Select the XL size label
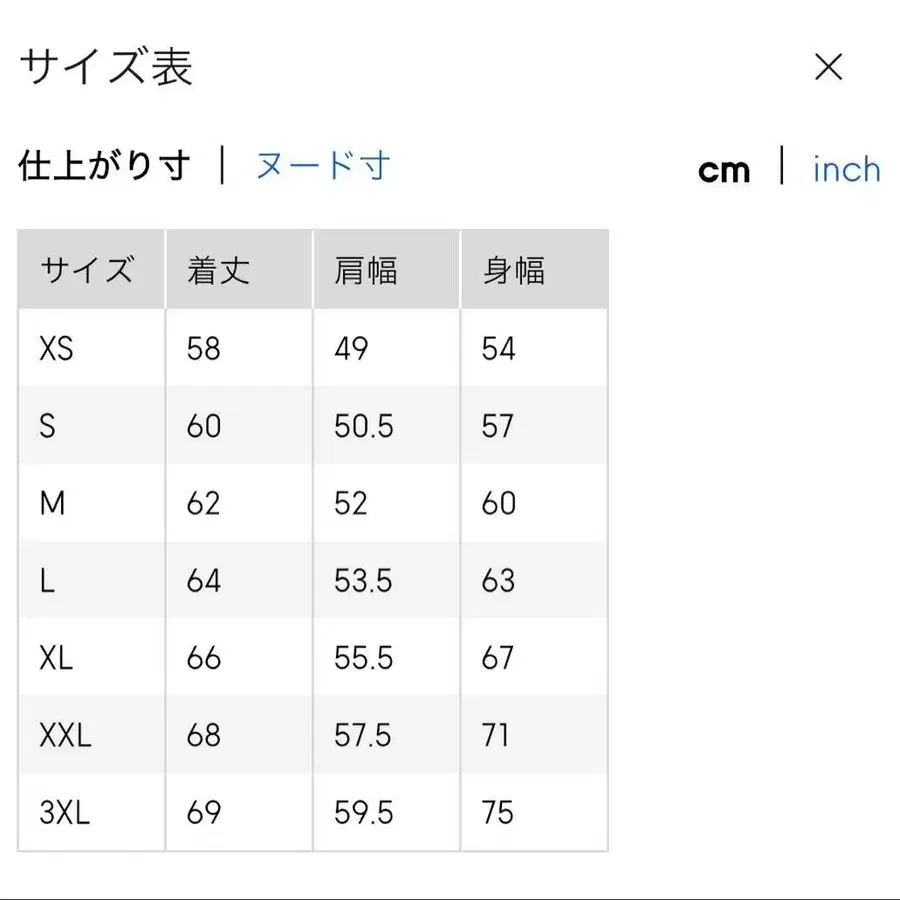900x900 pixels. pyautogui.click(x=58, y=658)
